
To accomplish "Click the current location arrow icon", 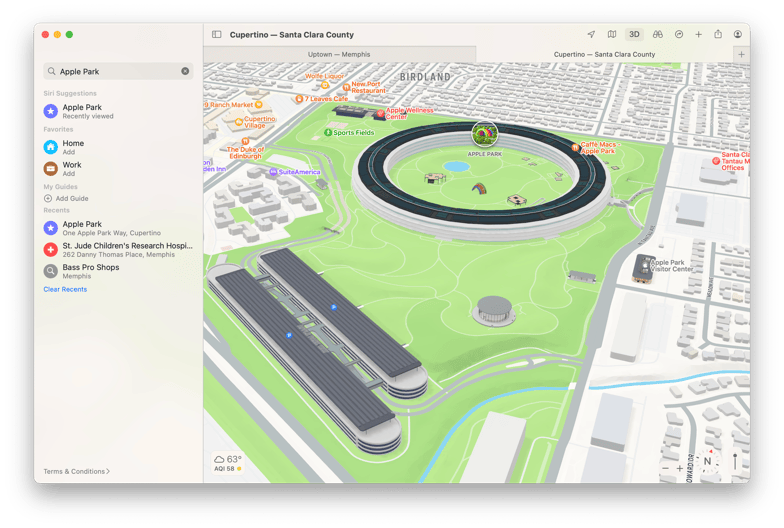I will (591, 34).
